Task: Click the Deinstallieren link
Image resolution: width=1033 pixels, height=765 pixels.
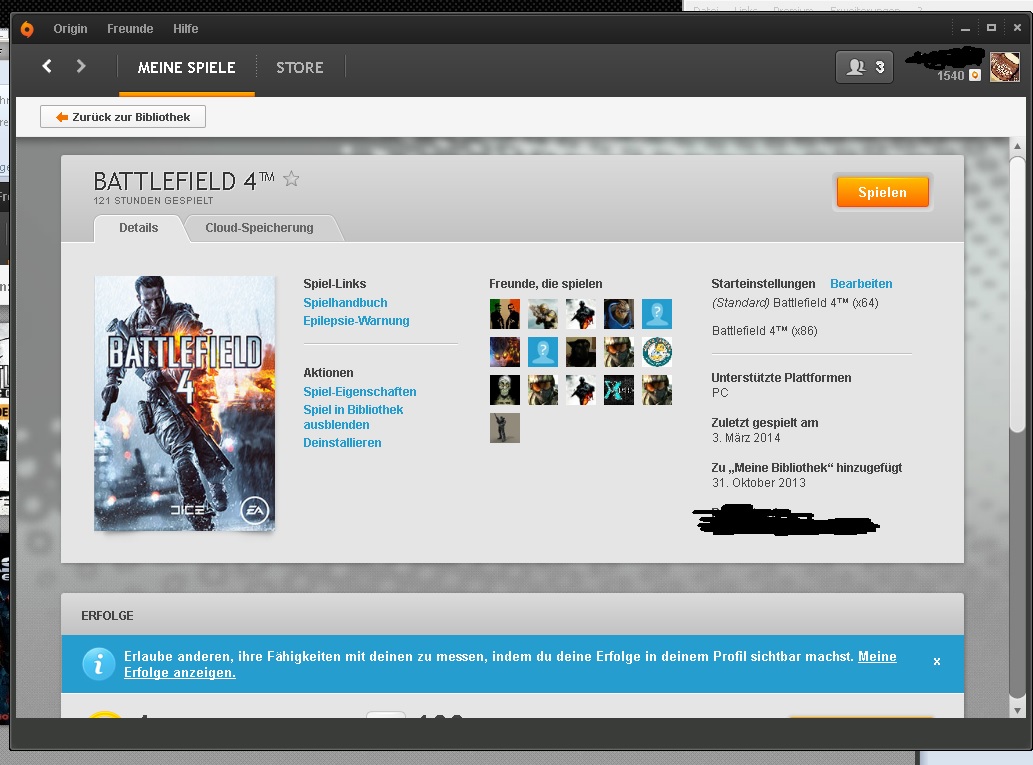Action: click(x=342, y=443)
